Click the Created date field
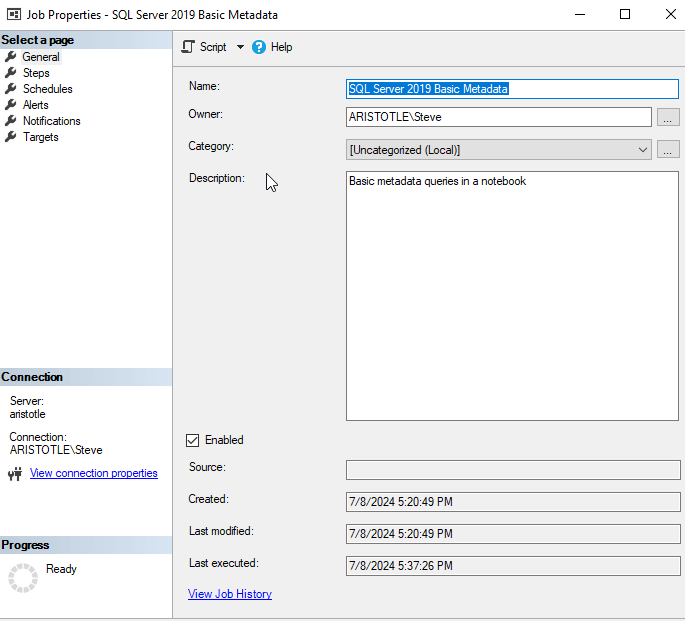685x621 pixels. coord(513,502)
